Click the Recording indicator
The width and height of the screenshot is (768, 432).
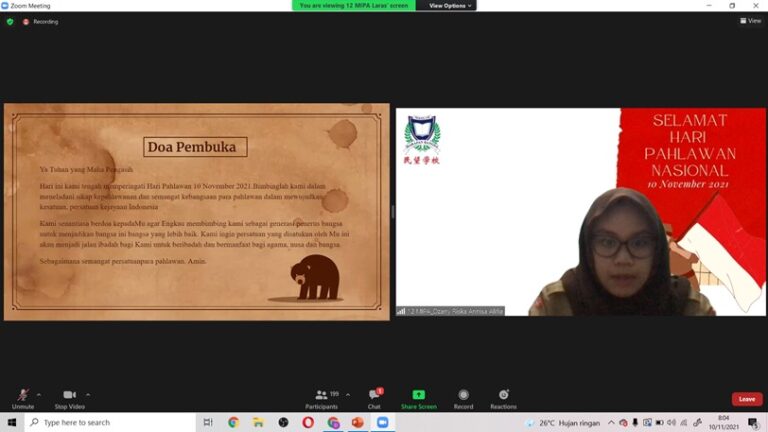[40, 21]
